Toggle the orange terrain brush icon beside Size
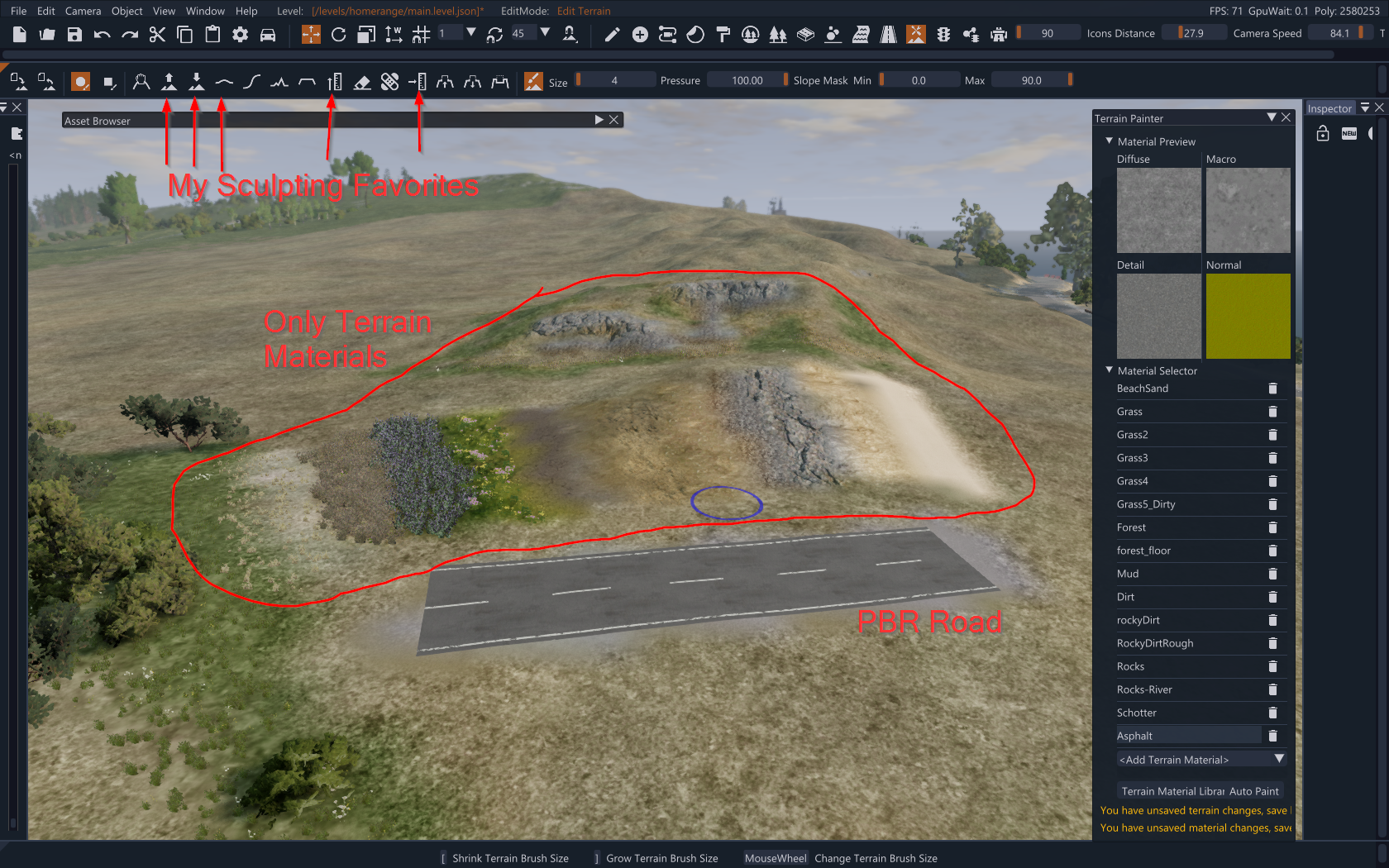1389x868 pixels. [x=533, y=81]
